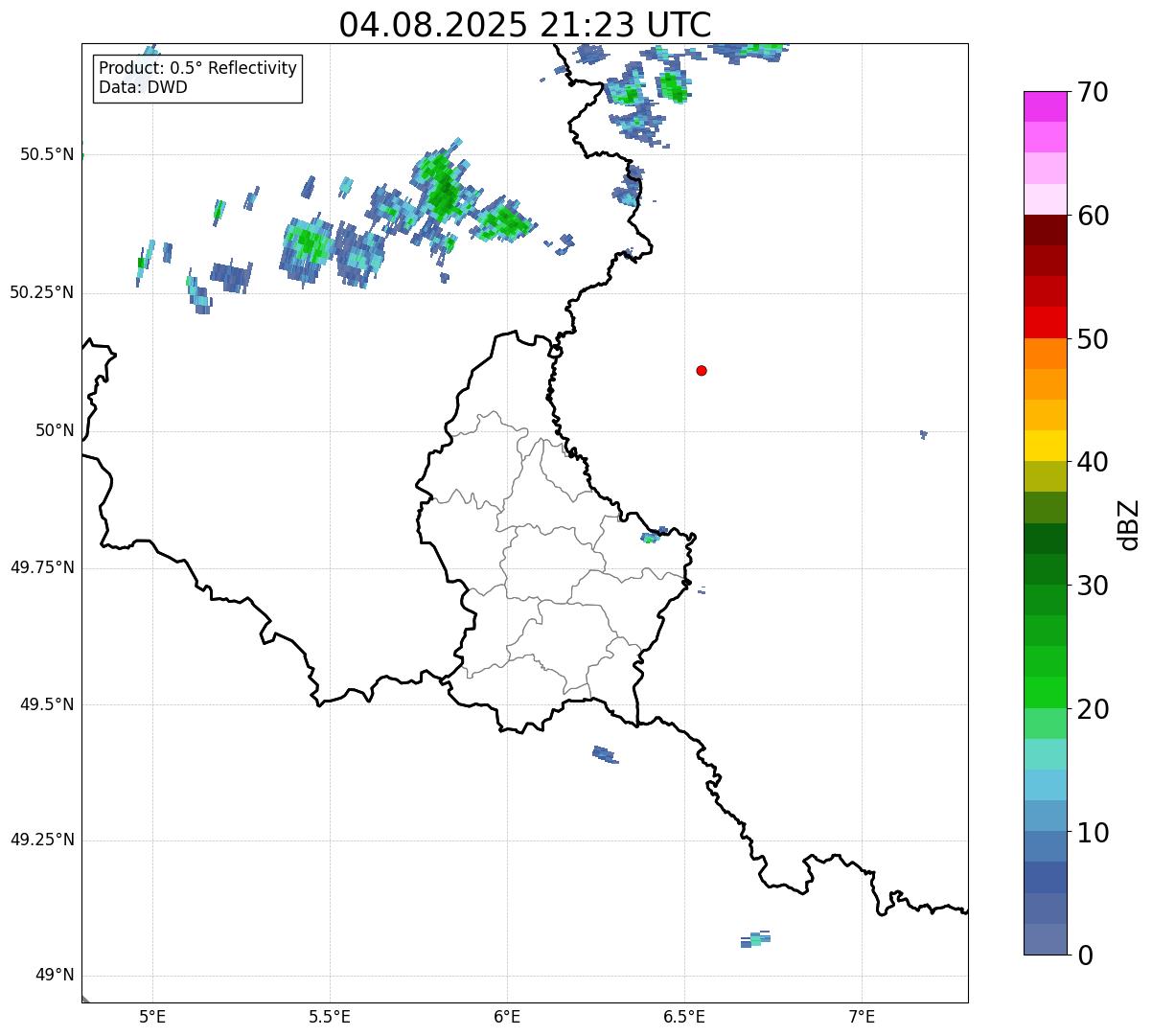Pick the yellow colorbar swatch just above 40
This screenshot has width=1152, height=1036.
tap(1046, 447)
